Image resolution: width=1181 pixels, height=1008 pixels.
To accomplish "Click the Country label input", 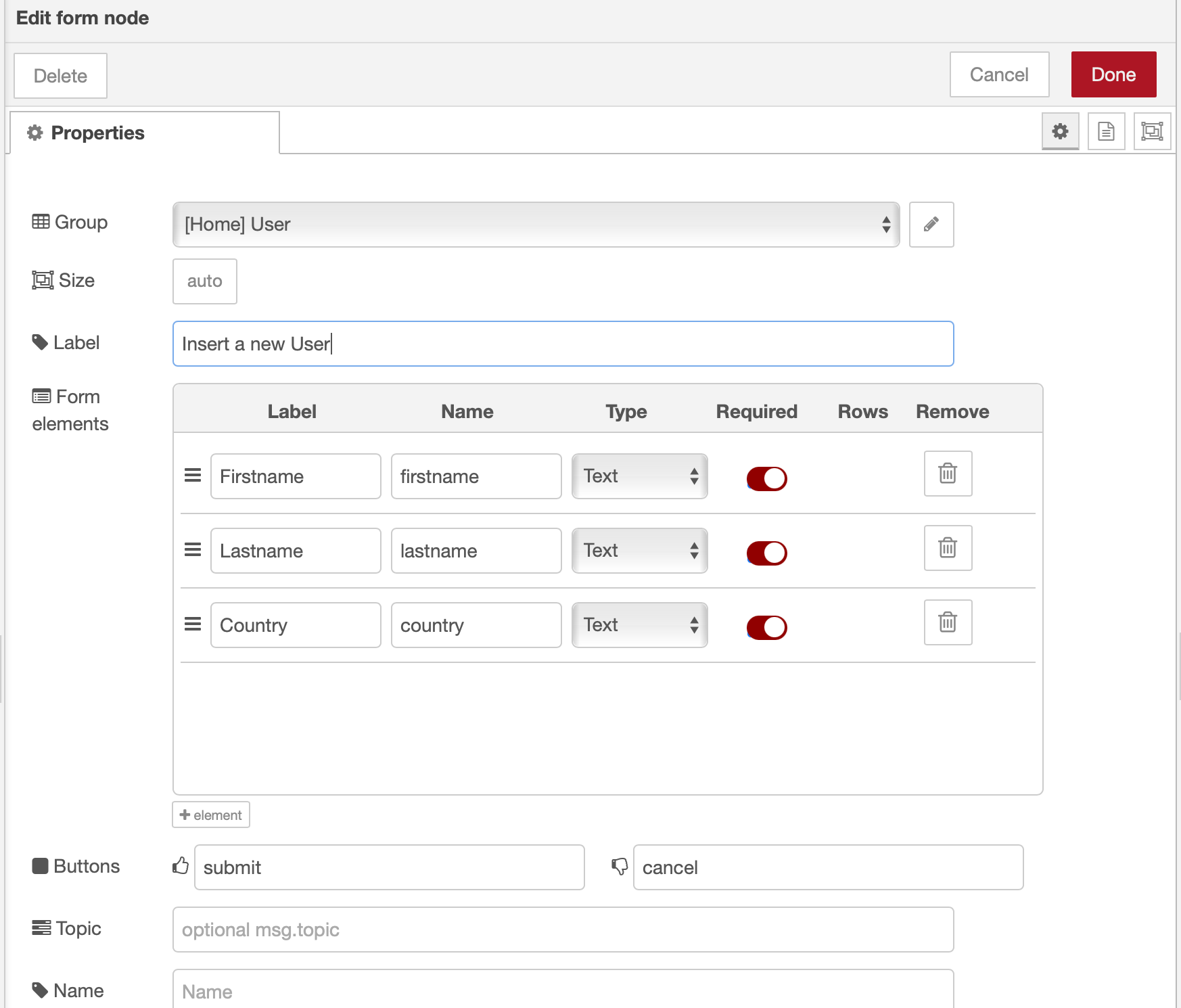I will coord(296,625).
